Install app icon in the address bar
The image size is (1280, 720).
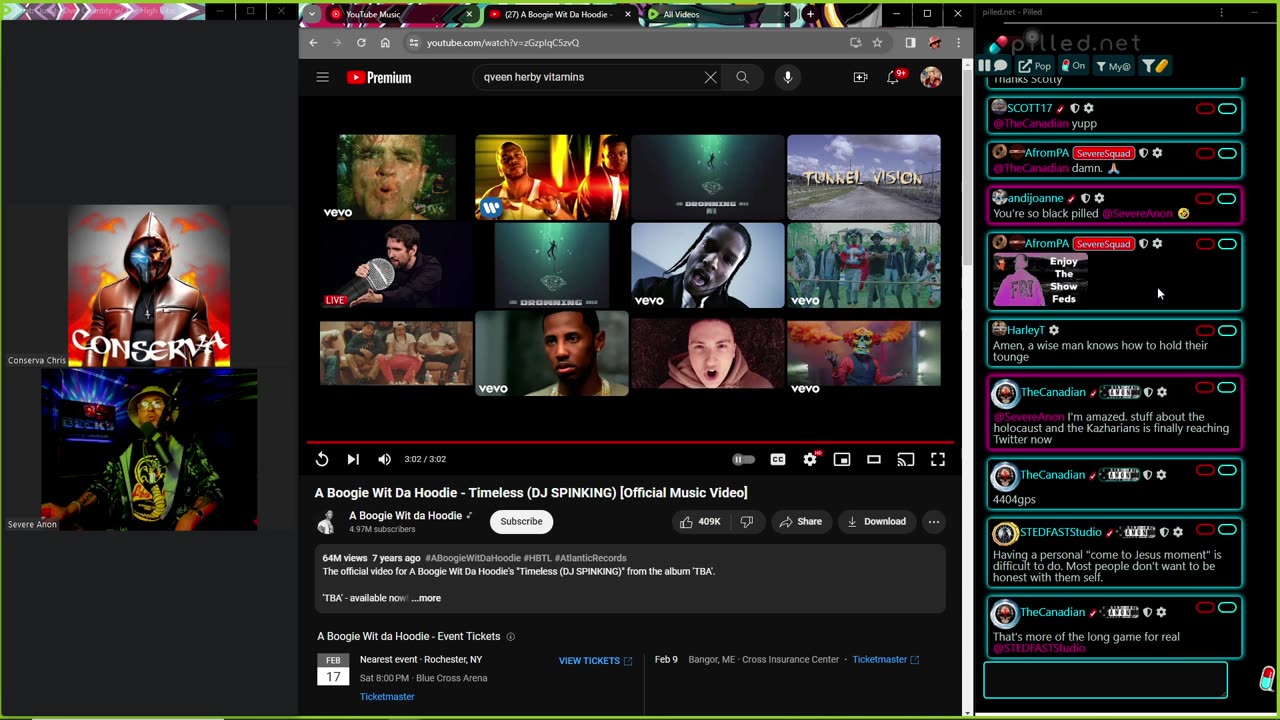pyautogui.click(x=855, y=43)
